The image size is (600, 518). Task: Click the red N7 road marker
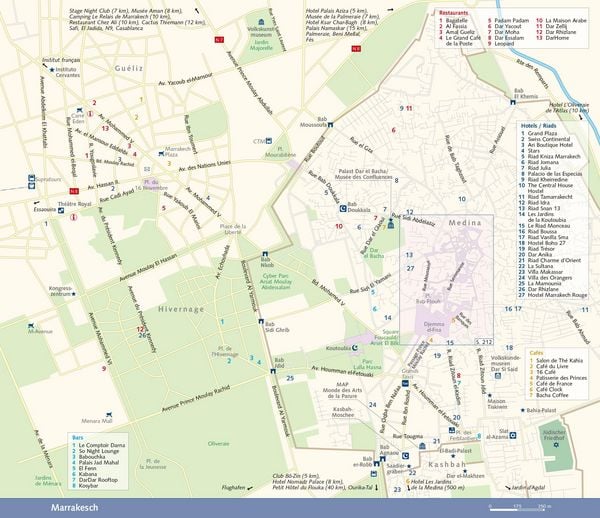(x=219, y=39)
